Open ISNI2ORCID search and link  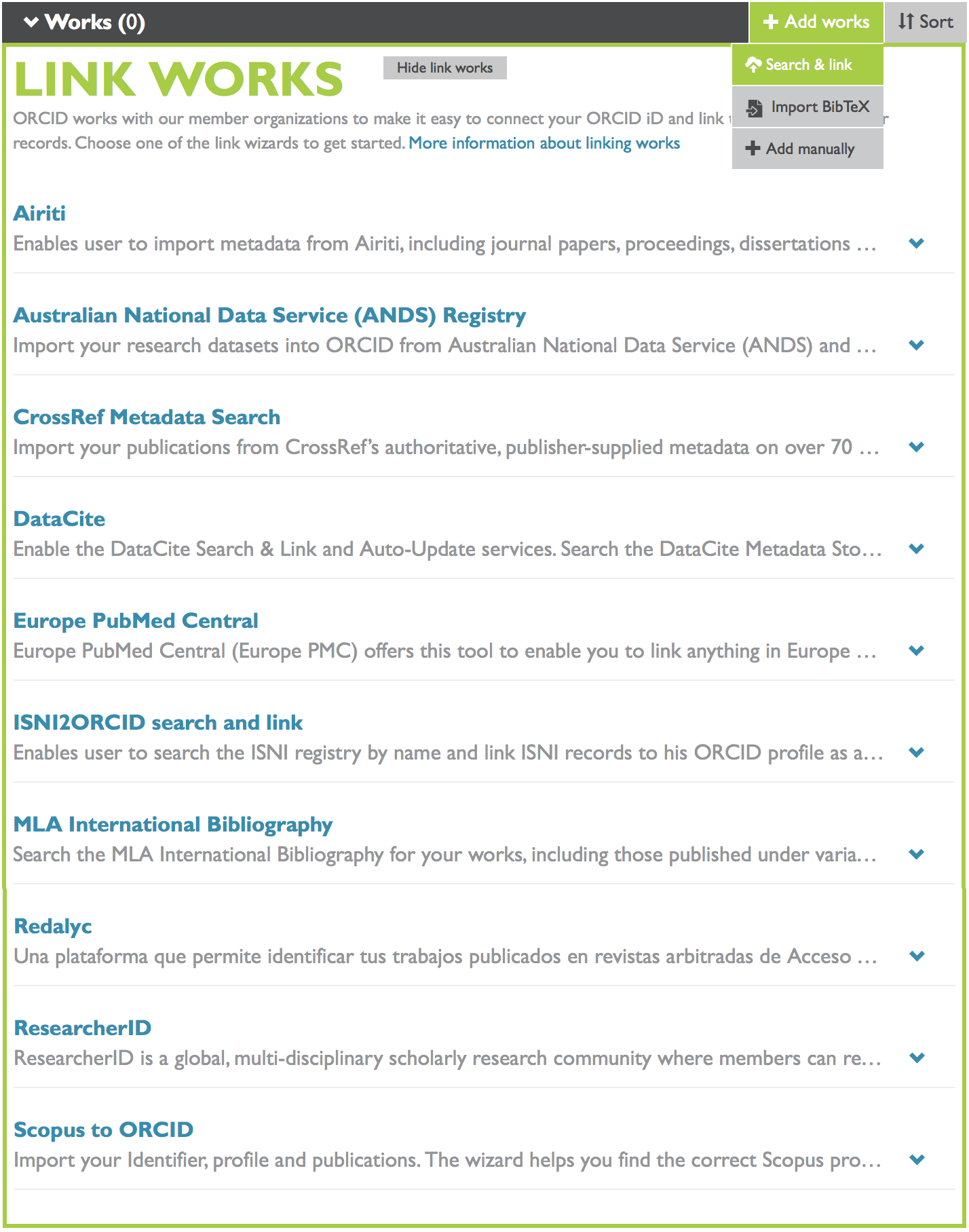pyautogui.click(x=158, y=722)
